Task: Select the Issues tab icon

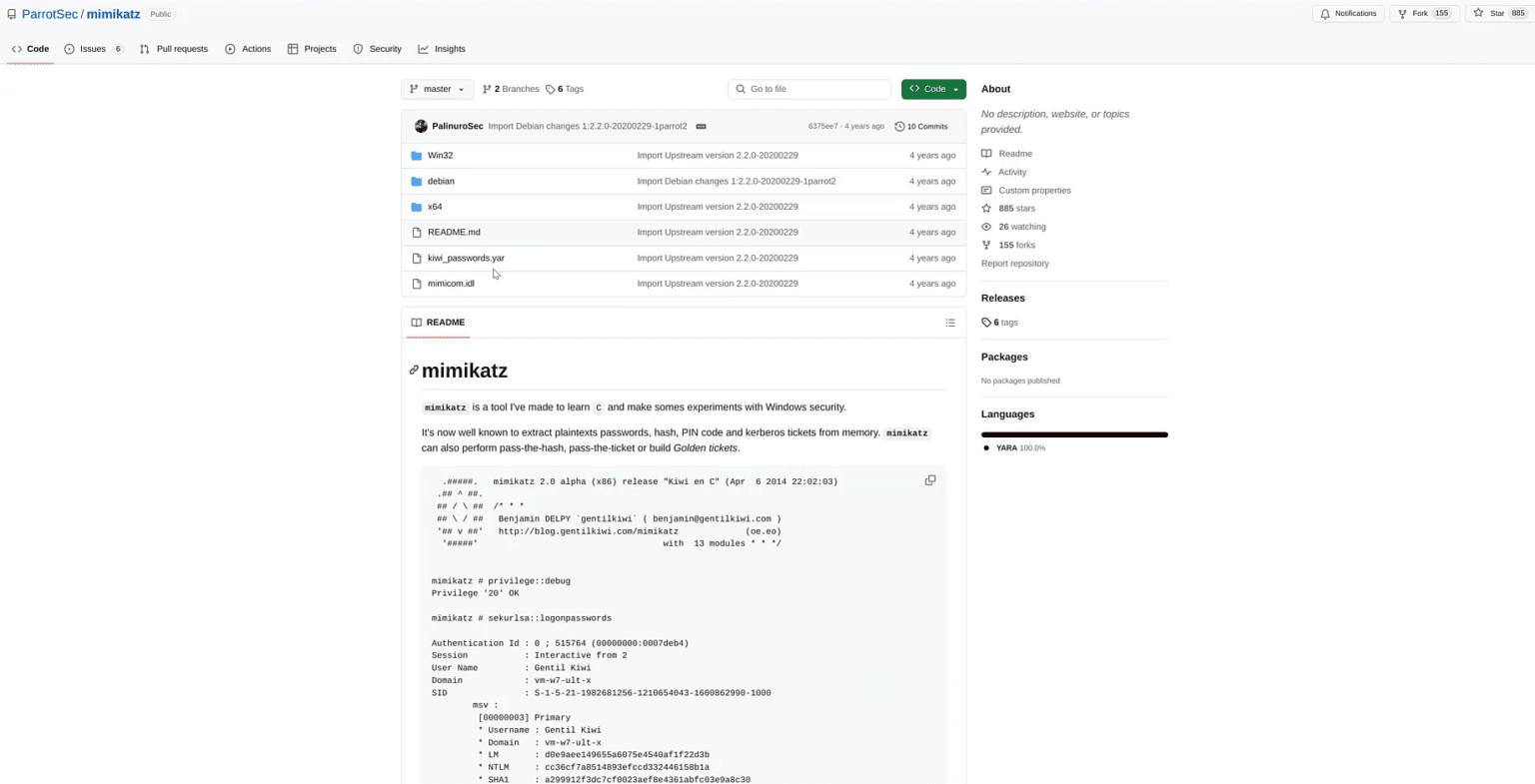Action: click(68, 48)
